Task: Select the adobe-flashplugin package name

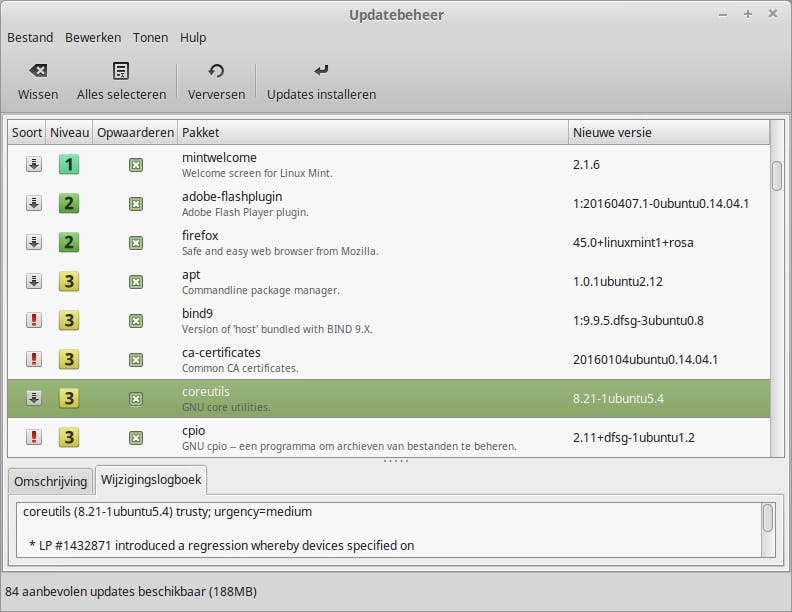Action: pos(232,196)
